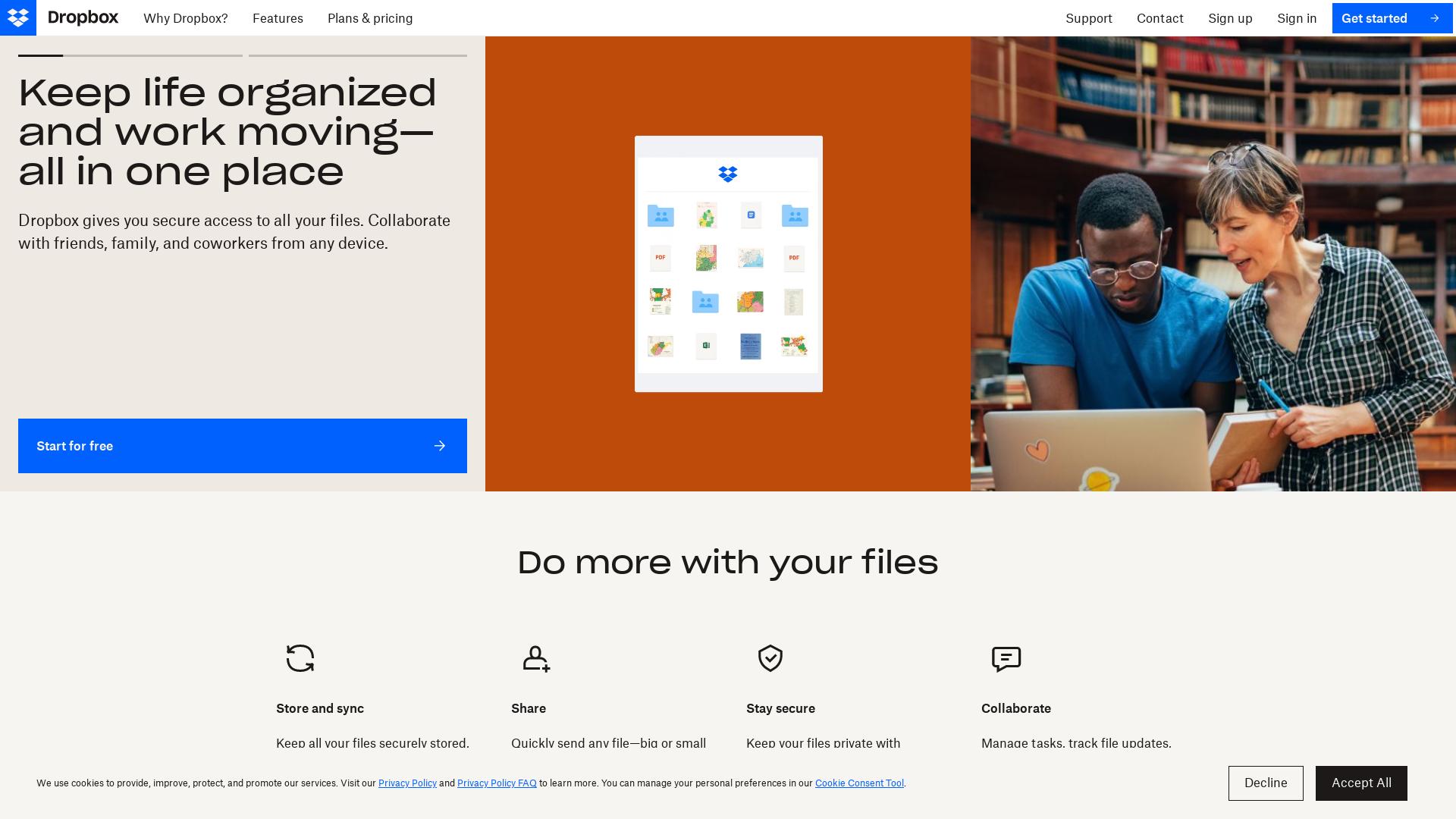Open the Cookie Consent Tool link
This screenshot has width=1456, height=819.
pos(859,783)
